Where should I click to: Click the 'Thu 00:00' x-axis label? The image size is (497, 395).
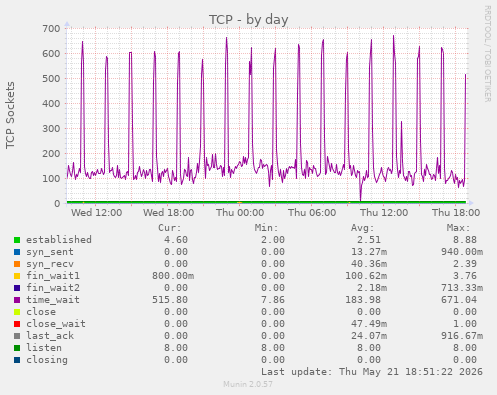tap(240, 213)
